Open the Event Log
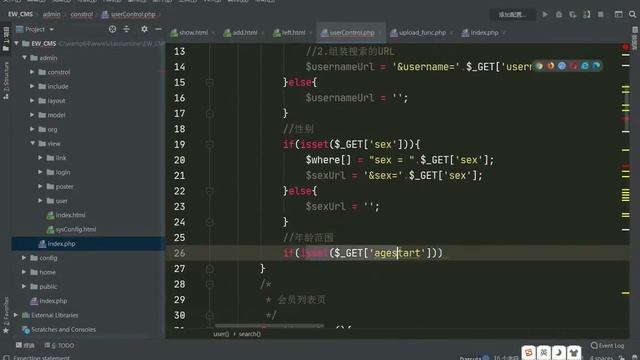640x360 pixels. pos(607,345)
